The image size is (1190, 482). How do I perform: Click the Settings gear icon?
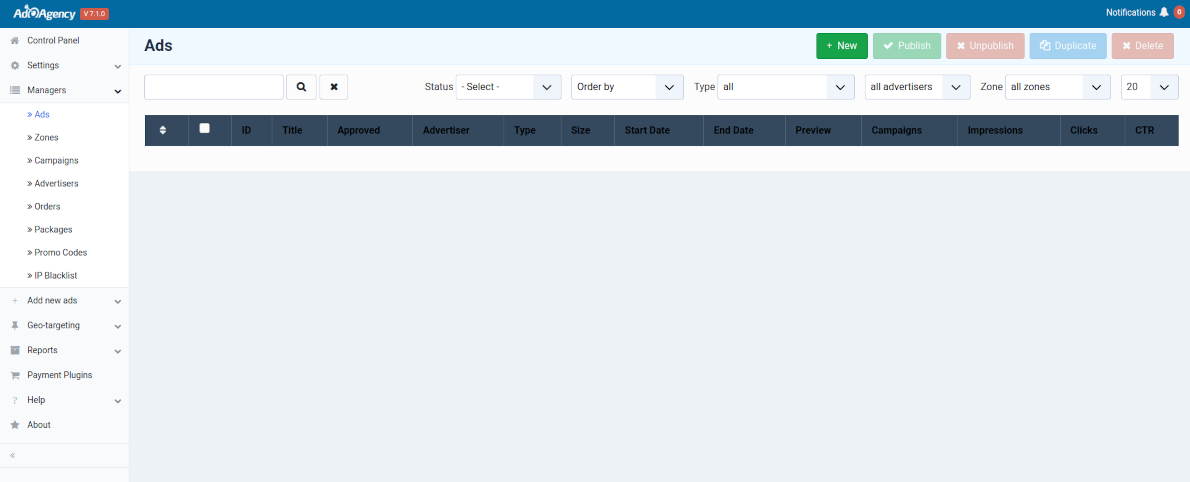[x=14, y=65]
